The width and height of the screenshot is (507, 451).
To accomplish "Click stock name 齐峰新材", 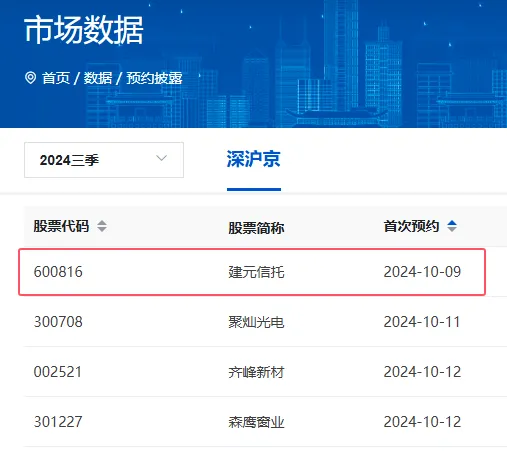I will [256, 372].
